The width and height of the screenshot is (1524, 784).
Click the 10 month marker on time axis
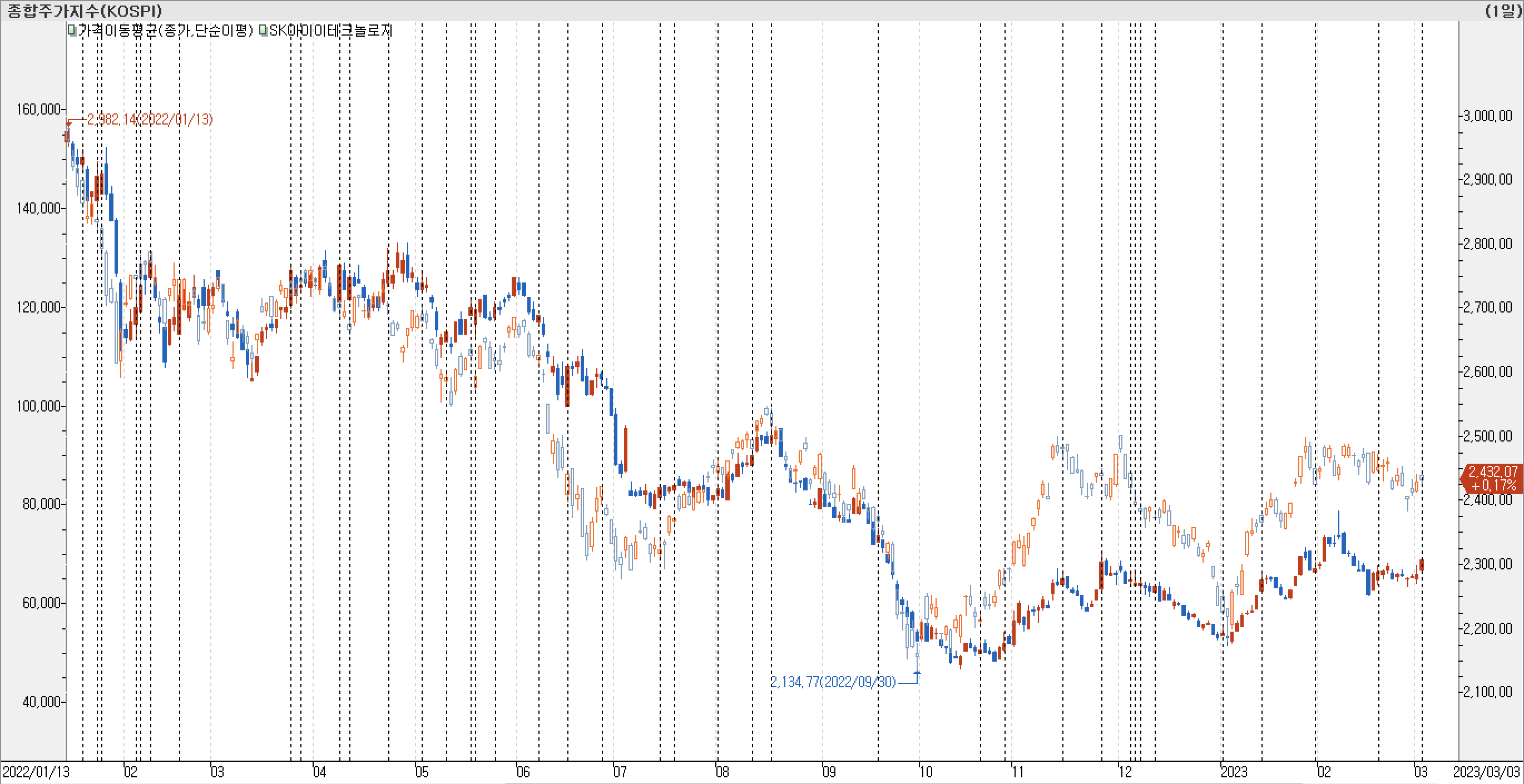coord(926,772)
